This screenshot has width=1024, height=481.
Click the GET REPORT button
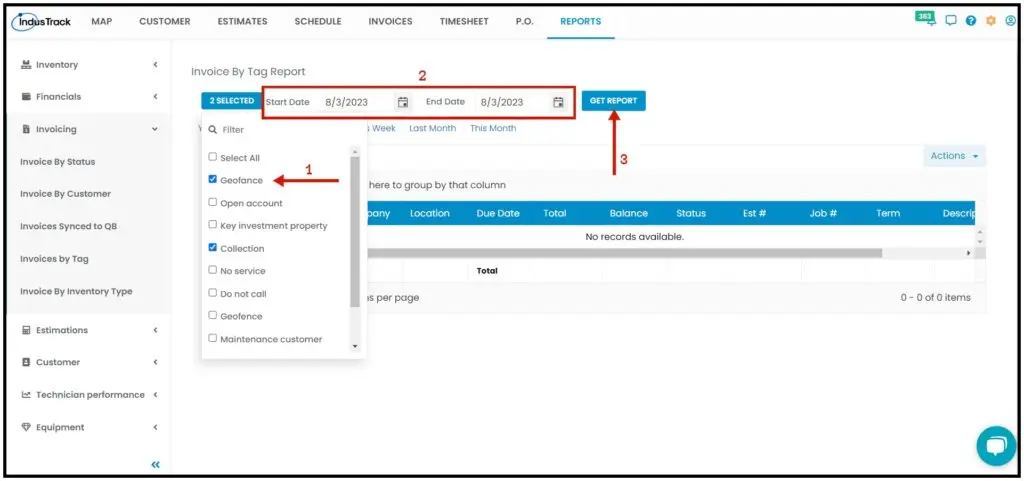tap(614, 101)
